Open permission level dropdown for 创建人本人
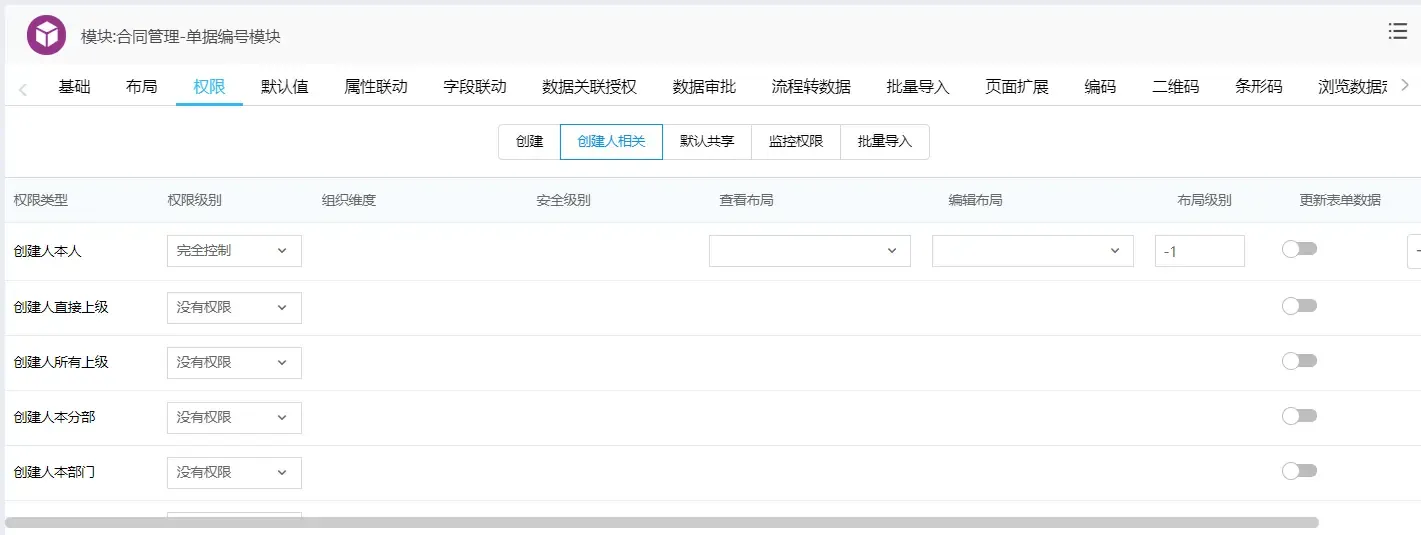 tap(234, 251)
